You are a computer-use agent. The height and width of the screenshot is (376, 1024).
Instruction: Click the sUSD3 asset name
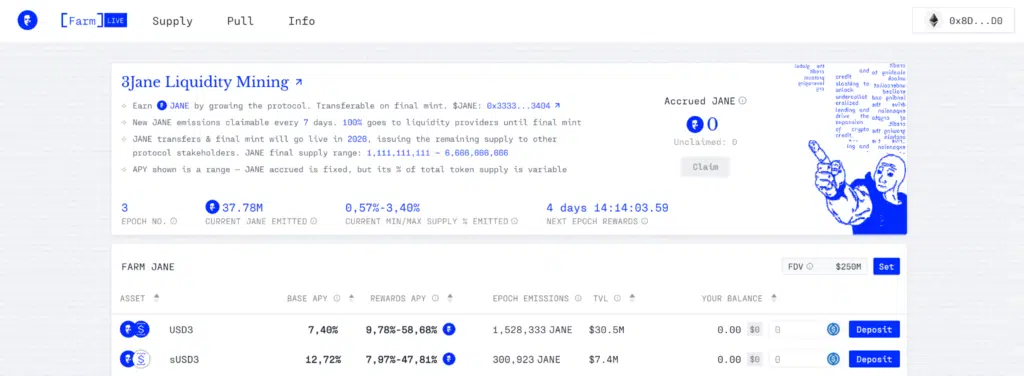point(184,359)
